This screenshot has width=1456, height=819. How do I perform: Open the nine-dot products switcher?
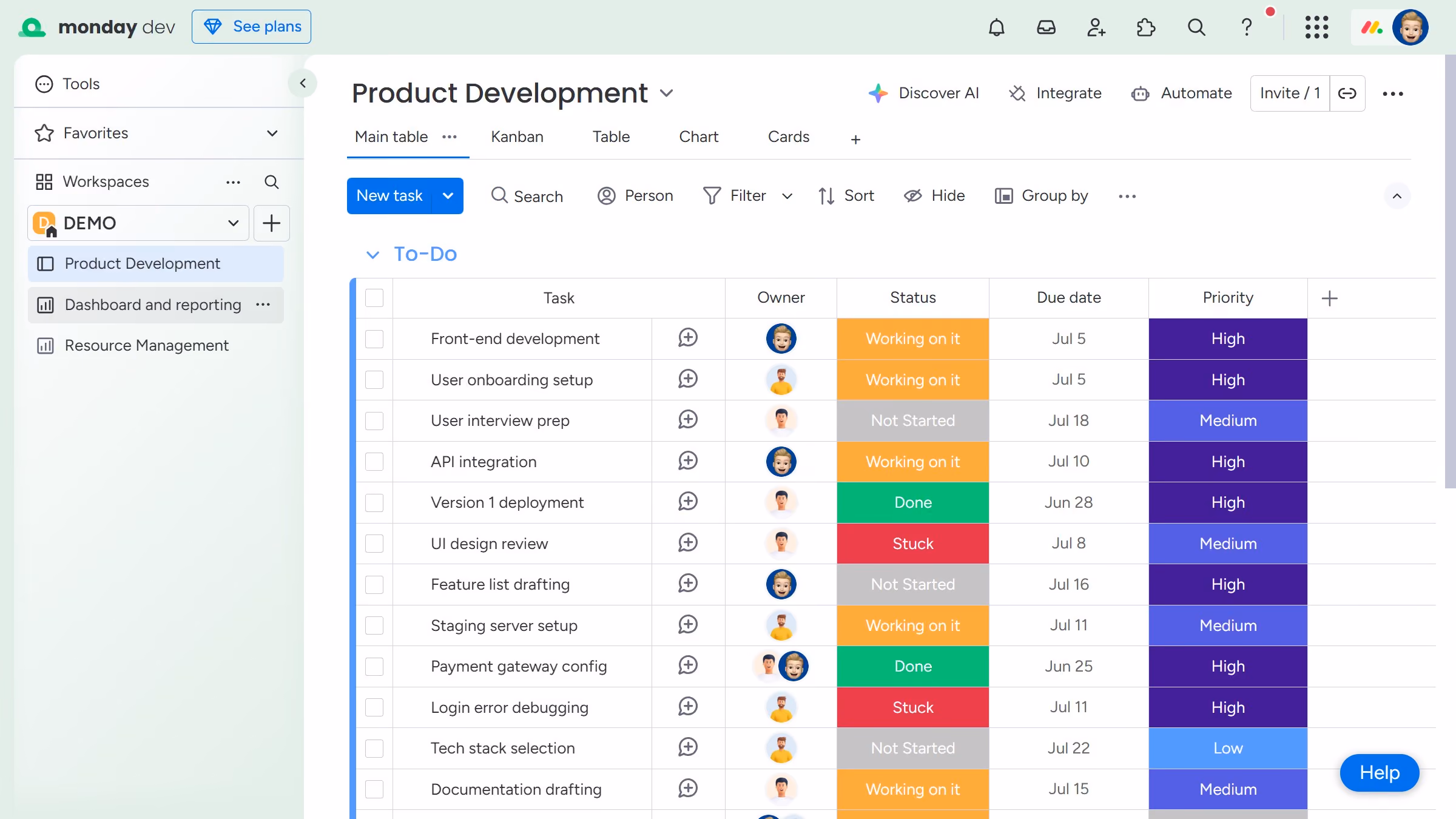pos(1316,27)
